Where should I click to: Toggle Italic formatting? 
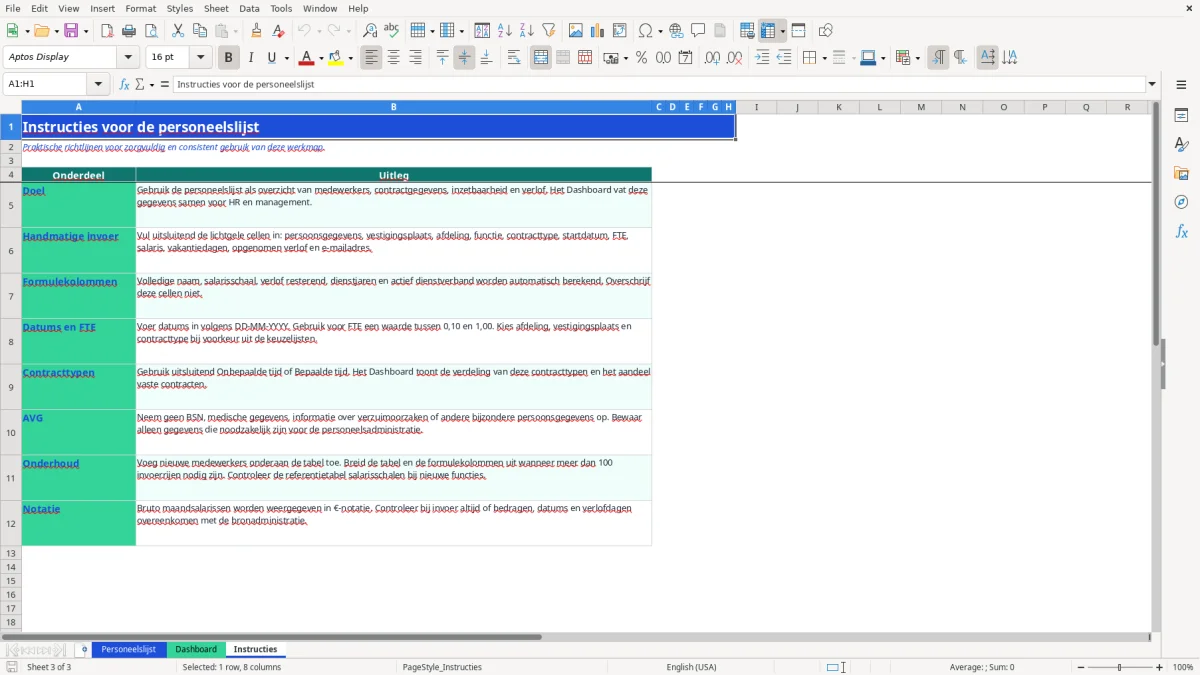pos(251,58)
